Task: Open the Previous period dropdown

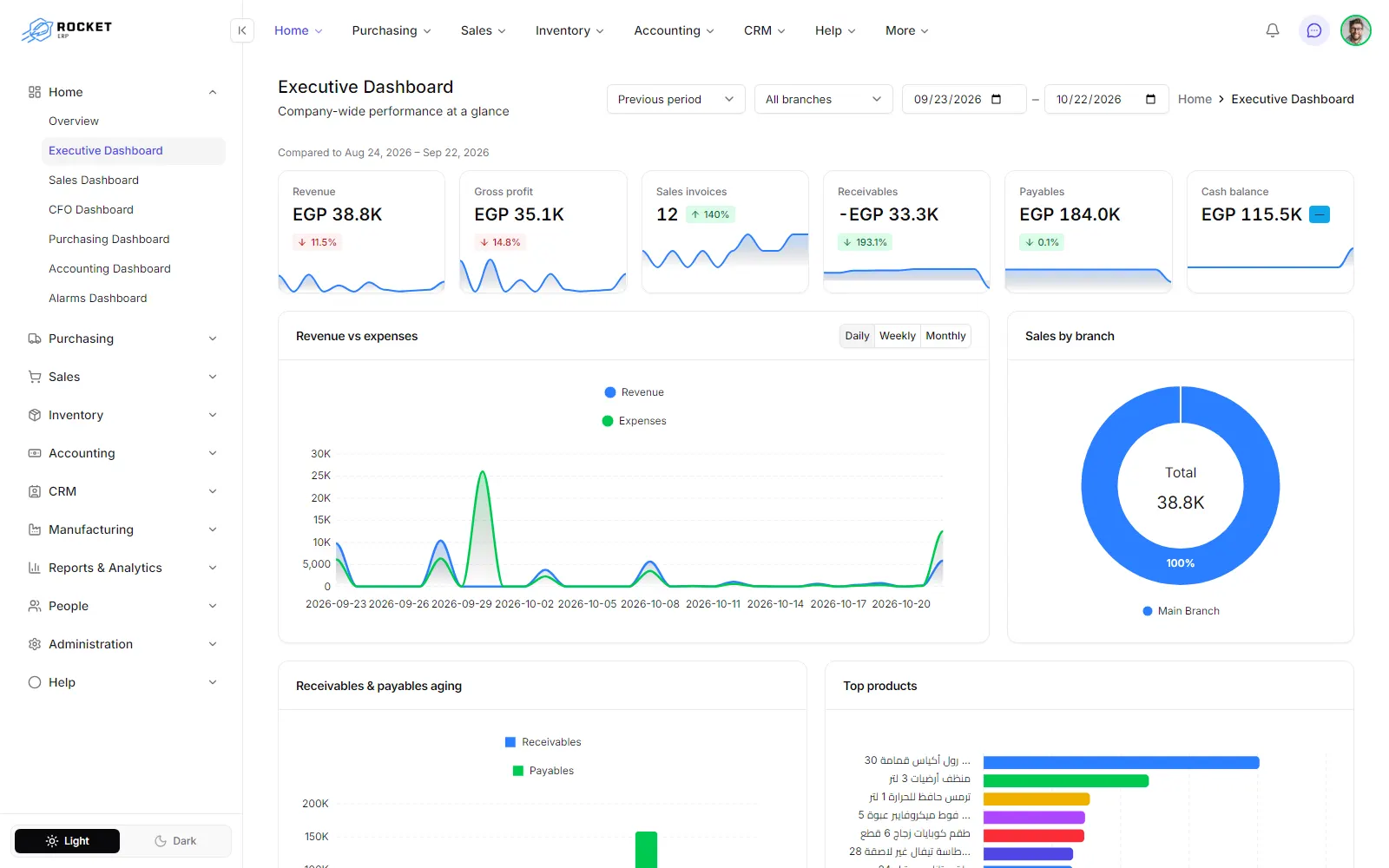Action: [676, 99]
